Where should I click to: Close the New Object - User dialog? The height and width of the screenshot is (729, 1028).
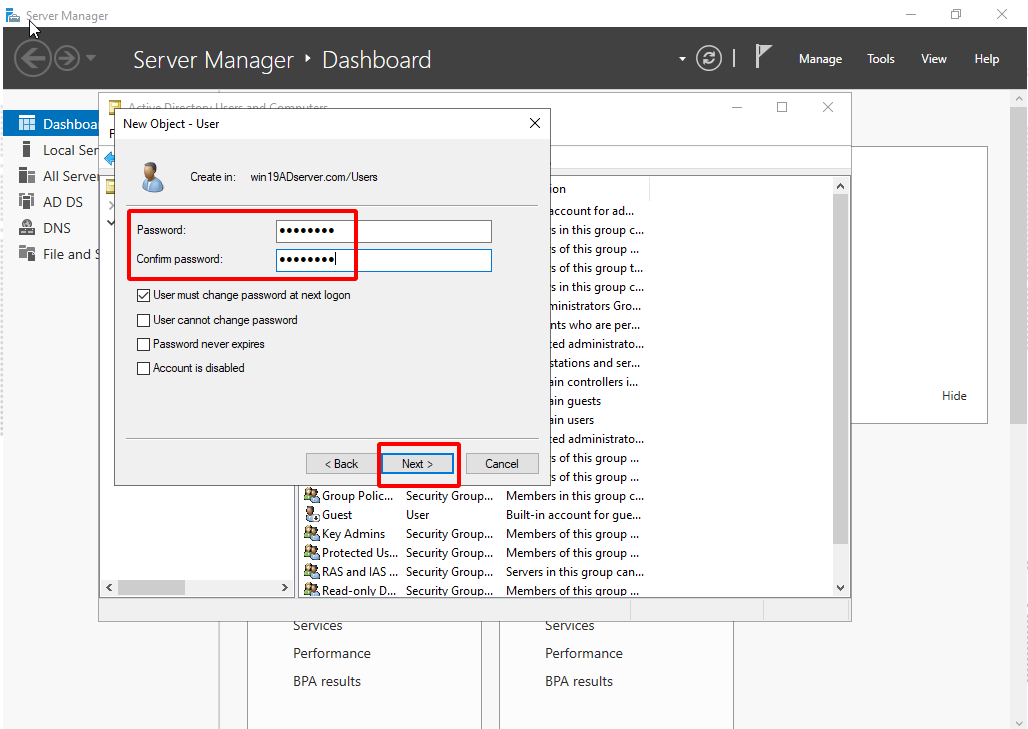pyautogui.click(x=535, y=123)
